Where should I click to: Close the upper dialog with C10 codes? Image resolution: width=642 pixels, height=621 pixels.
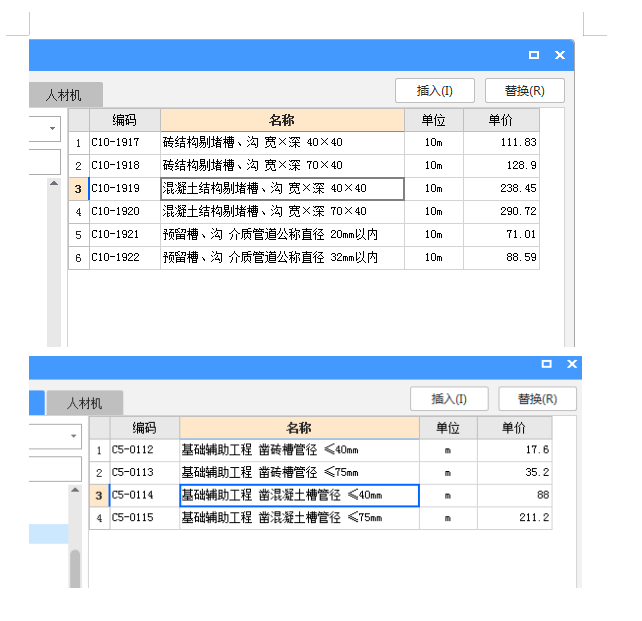tap(560, 55)
